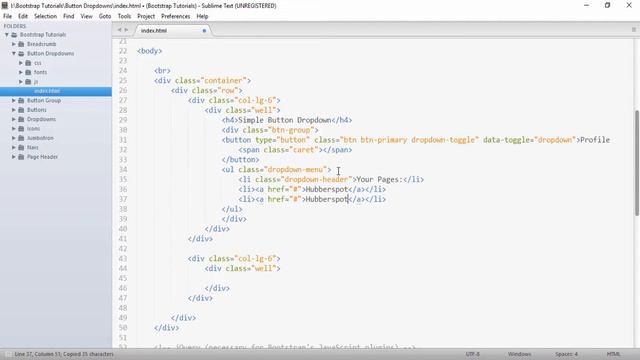Click the Jumbotron folder icon
The height and width of the screenshot is (360, 640).
[x=21, y=138]
